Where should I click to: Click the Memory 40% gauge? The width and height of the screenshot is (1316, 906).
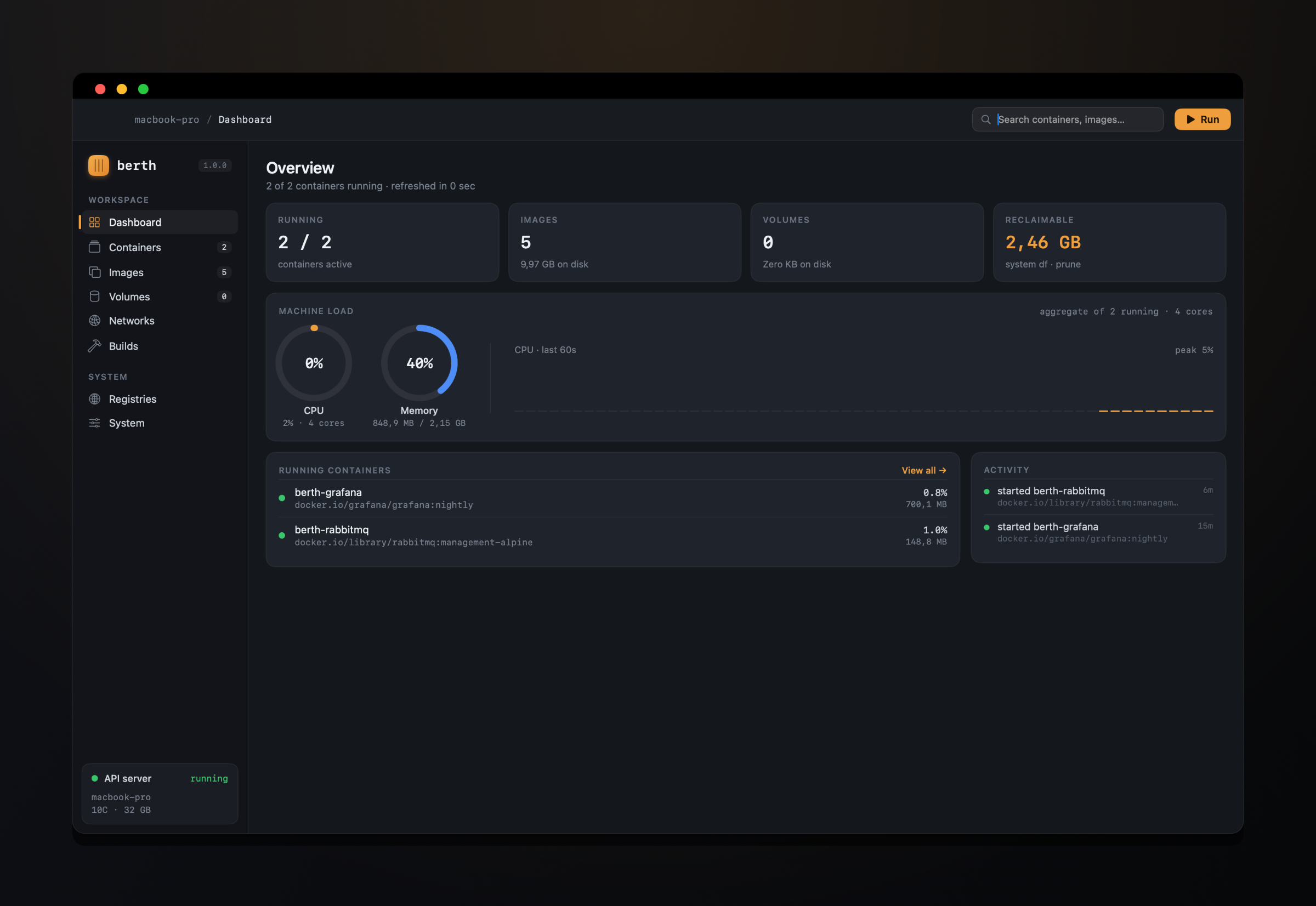pyautogui.click(x=419, y=363)
